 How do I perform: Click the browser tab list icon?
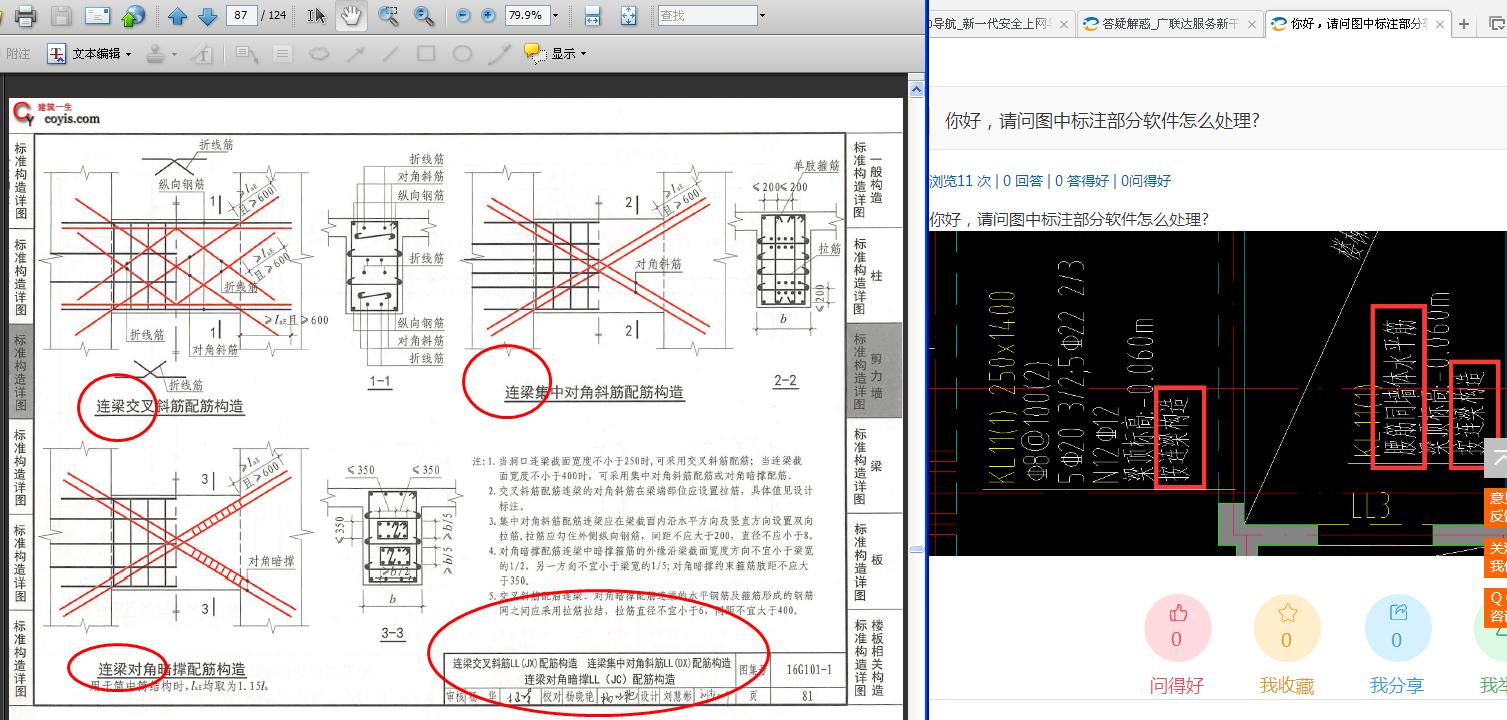point(1496,24)
